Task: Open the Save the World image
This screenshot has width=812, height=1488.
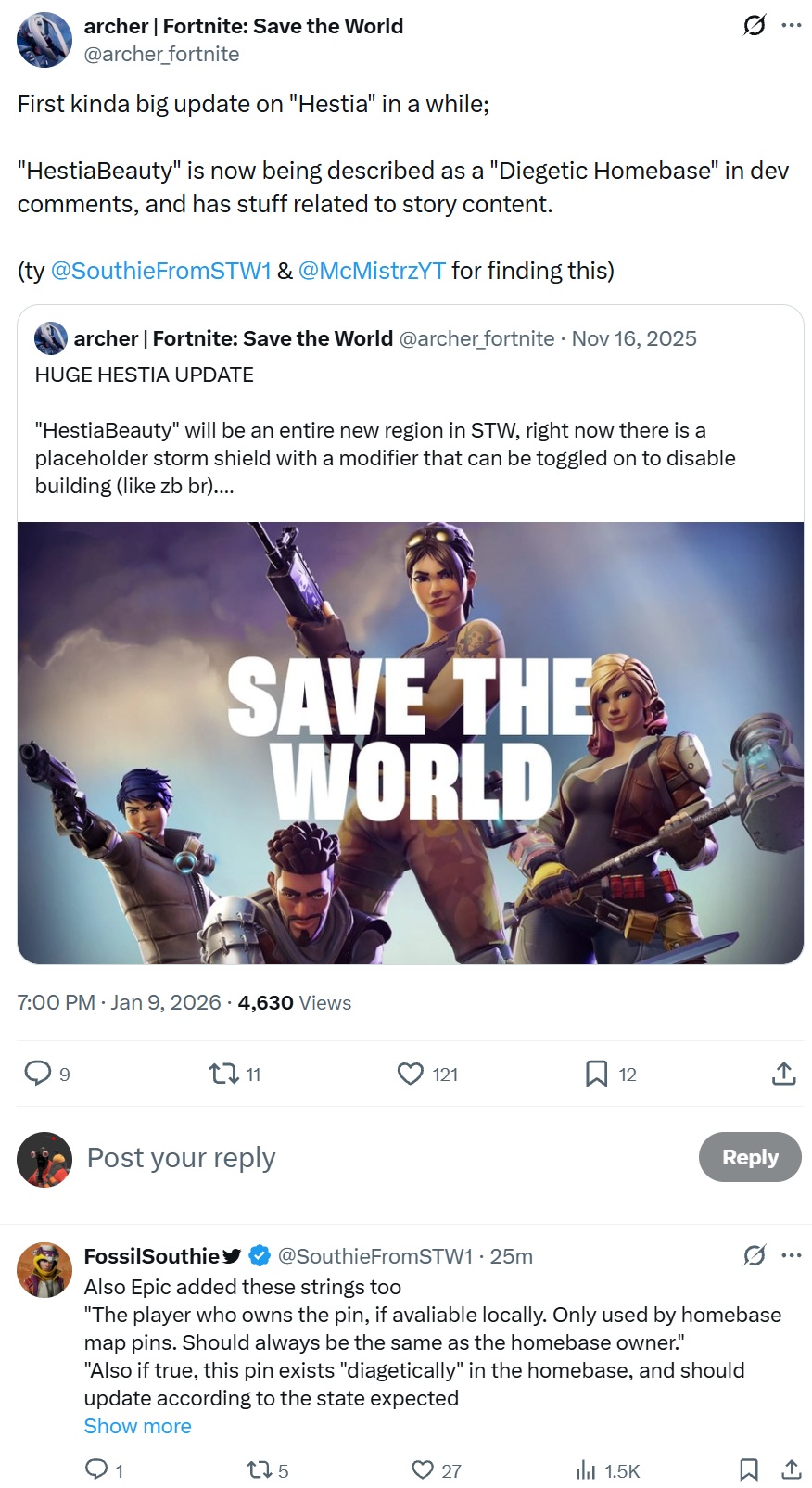Action: click(x=411, y=743)
